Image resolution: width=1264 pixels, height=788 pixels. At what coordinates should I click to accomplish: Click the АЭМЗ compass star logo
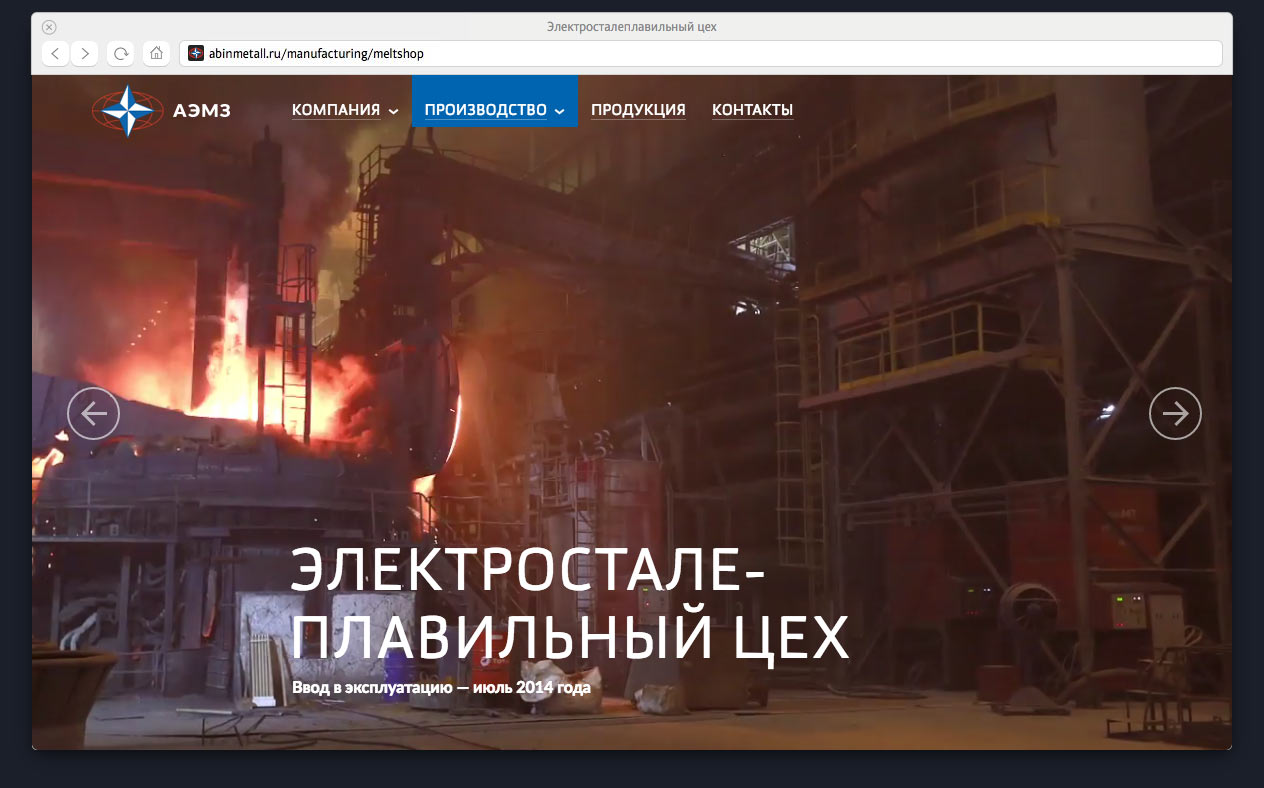[127, 110]
